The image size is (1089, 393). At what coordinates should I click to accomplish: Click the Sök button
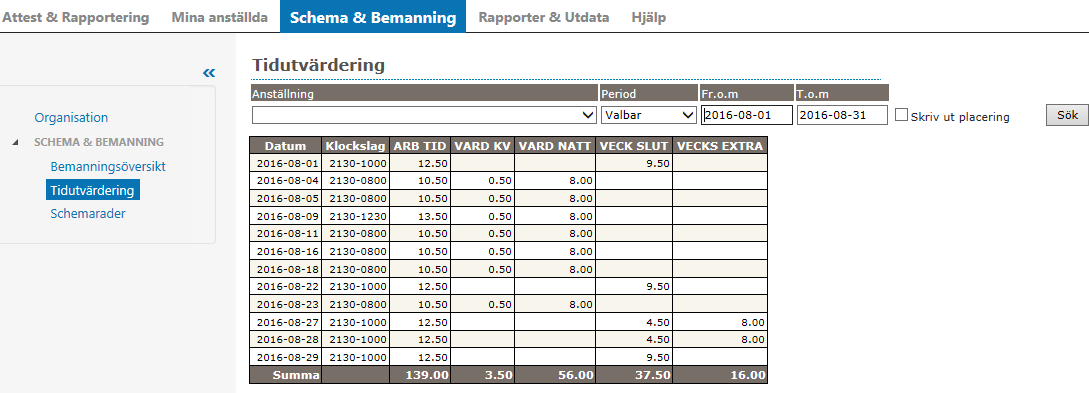coord(1067,115)
